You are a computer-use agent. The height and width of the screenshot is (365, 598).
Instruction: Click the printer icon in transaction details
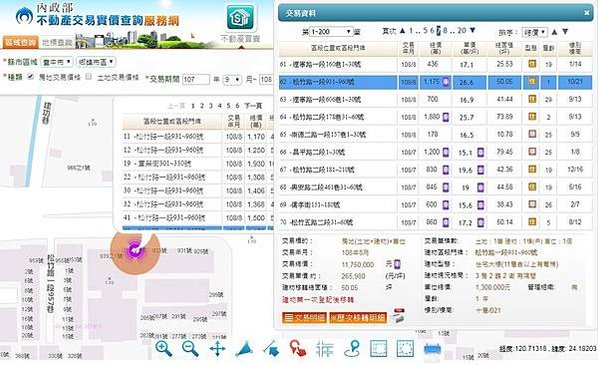point(399,316)
